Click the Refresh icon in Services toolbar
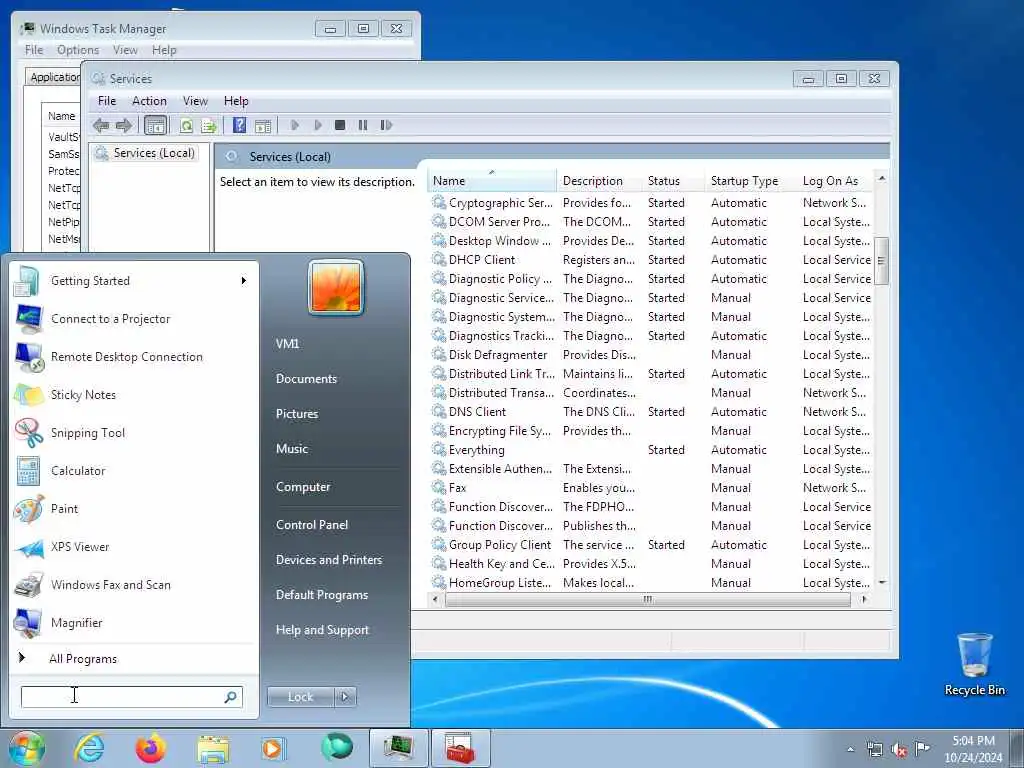Screen dimensions: 1024x768 186,125
